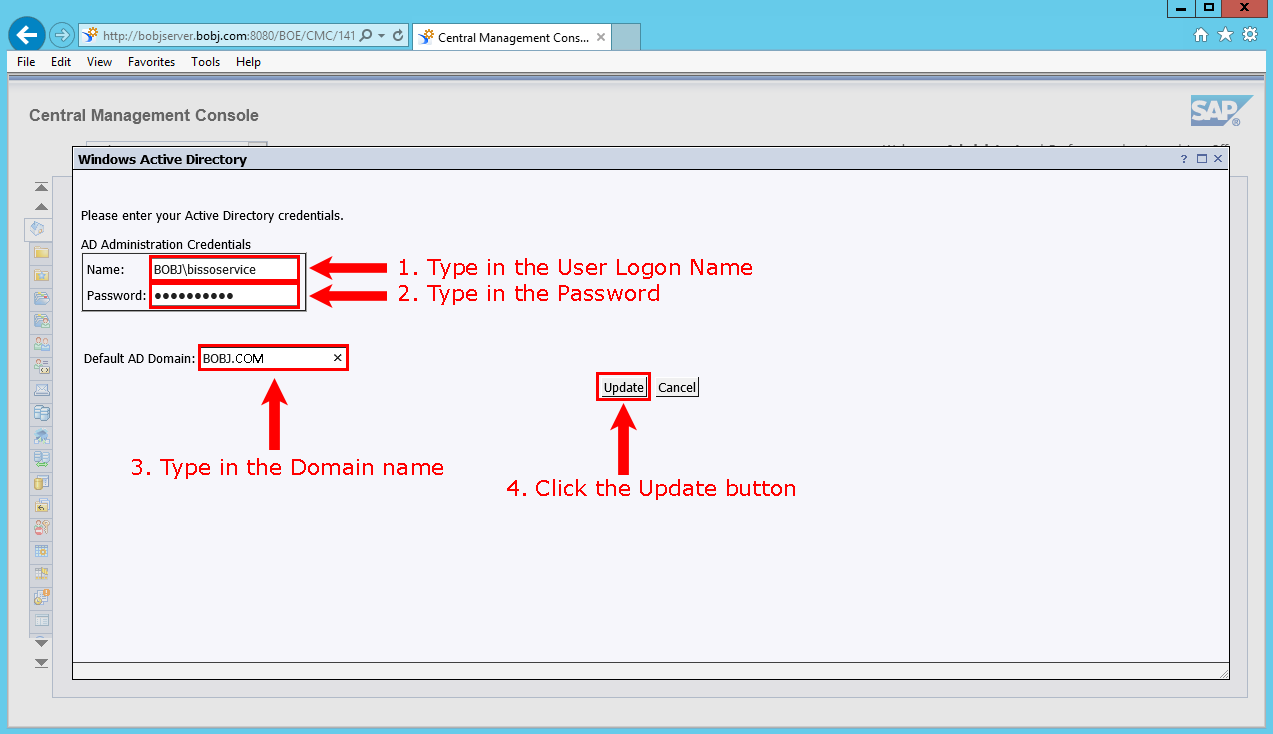Open the blue database Servers sidebar icon
Viewport: 1273px width, 734px height.
coord(41,413)
